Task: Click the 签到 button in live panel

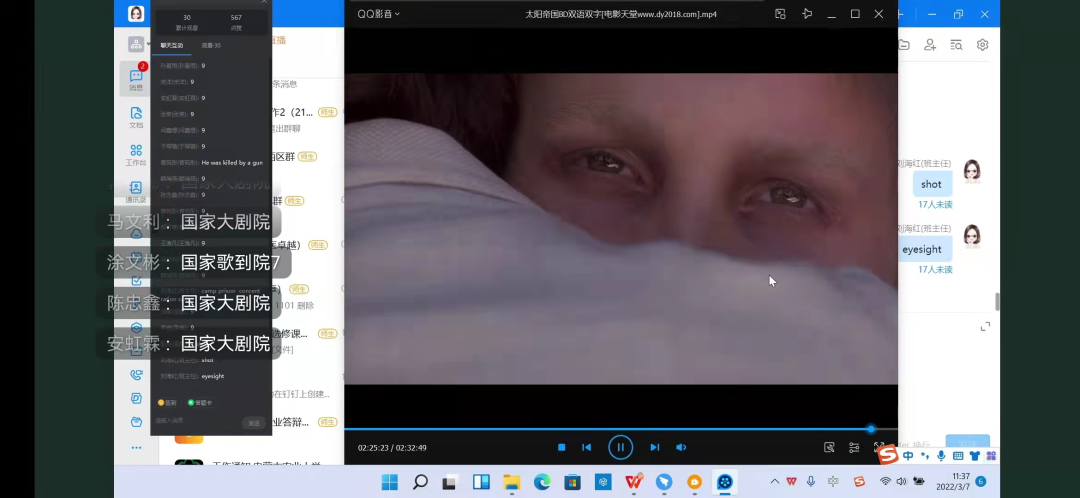Action: pos(167,402)
